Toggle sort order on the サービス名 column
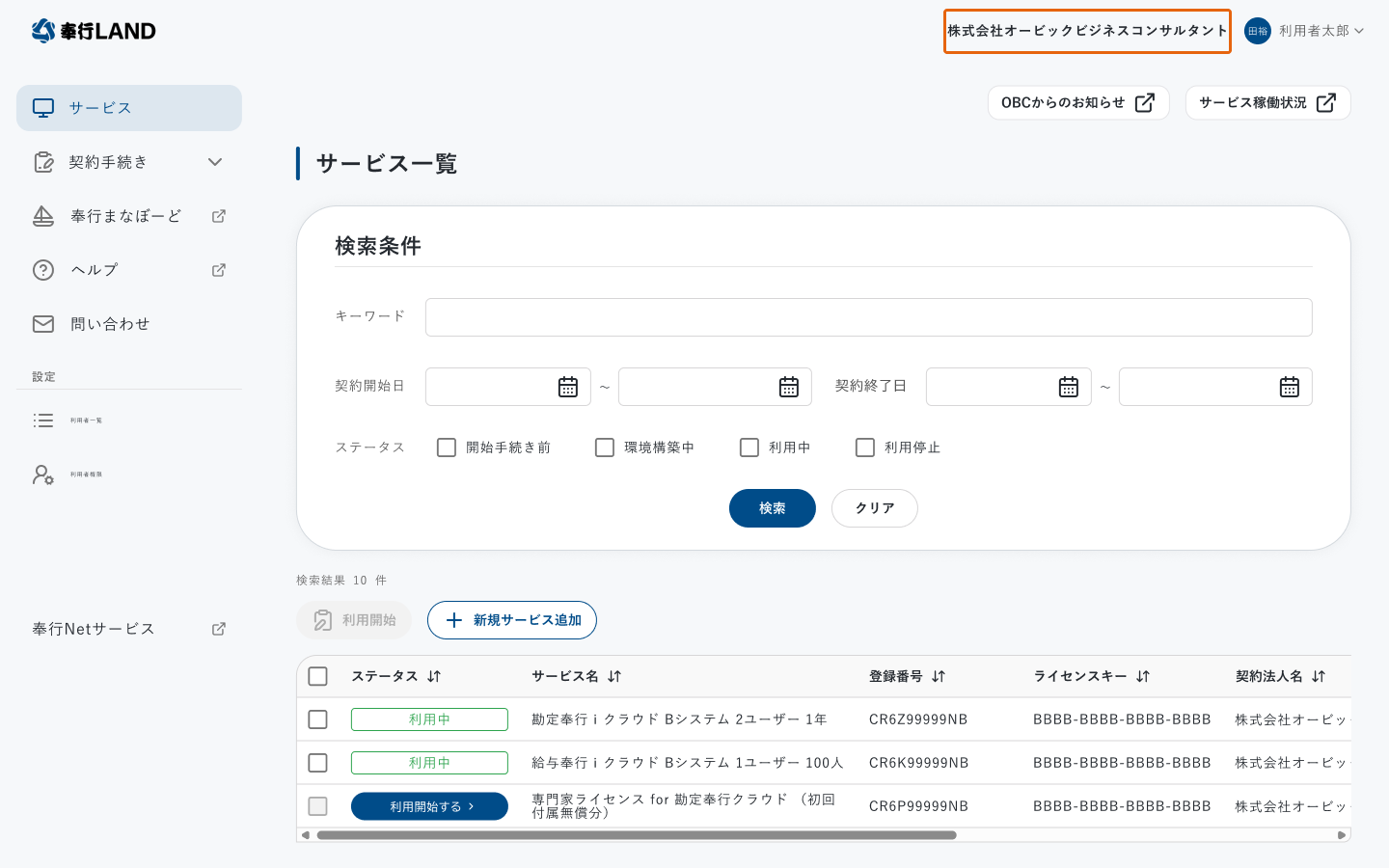Viewport: 1389px width, 868px height. pyautogui.click(x=614, y=676)
